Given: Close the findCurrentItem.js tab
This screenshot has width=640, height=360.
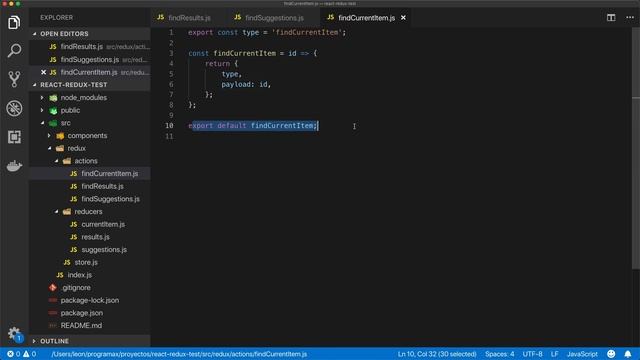Looking at the screenshot, I should 403,18.
